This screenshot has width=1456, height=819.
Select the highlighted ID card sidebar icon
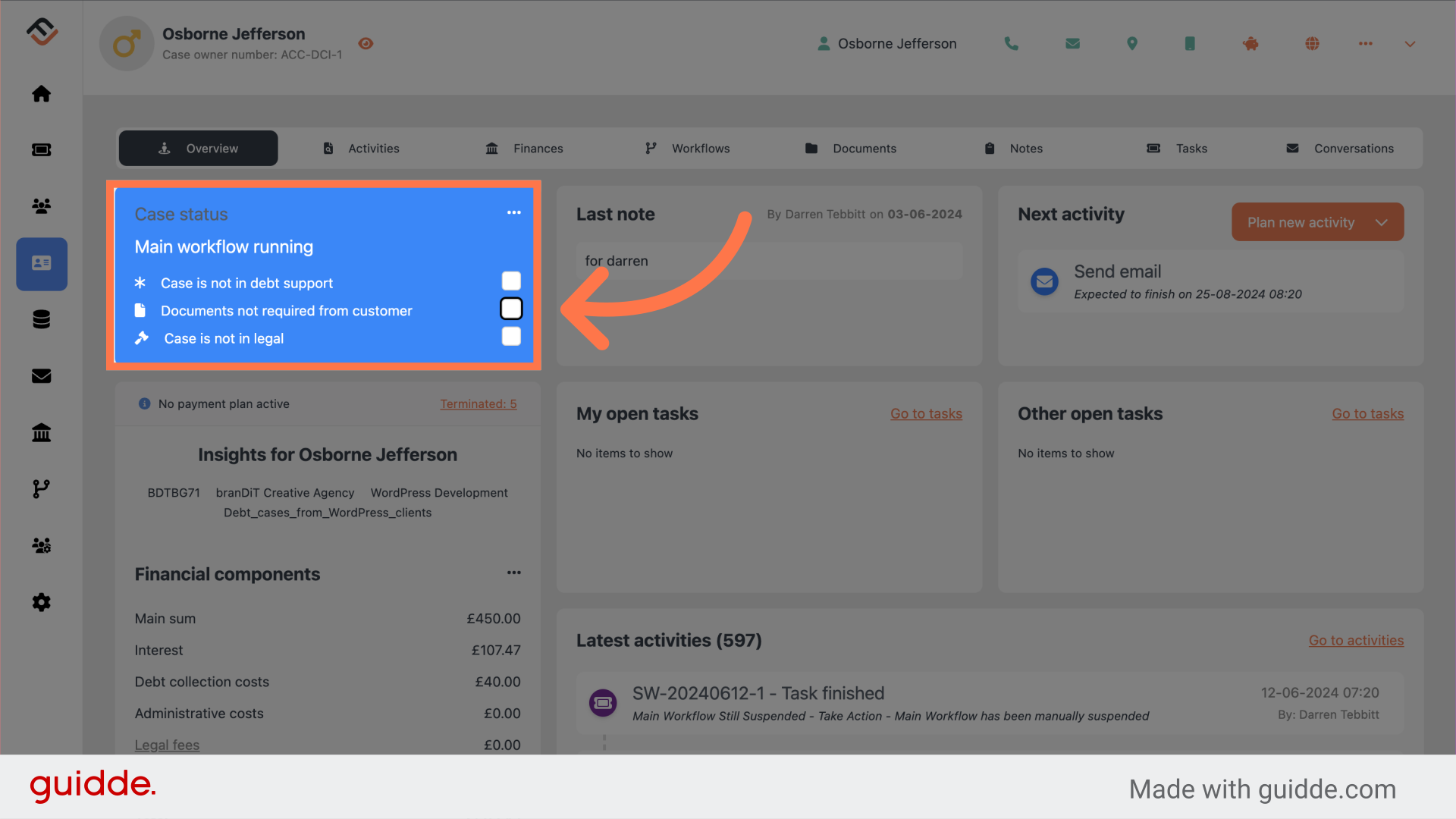click(42, 264)
